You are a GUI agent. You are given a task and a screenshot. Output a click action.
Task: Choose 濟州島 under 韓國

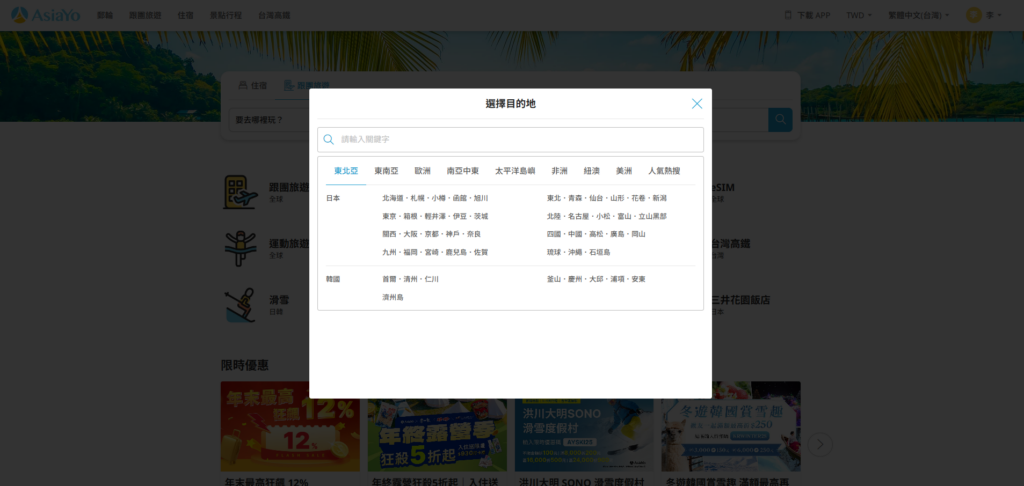click(393, 297)
